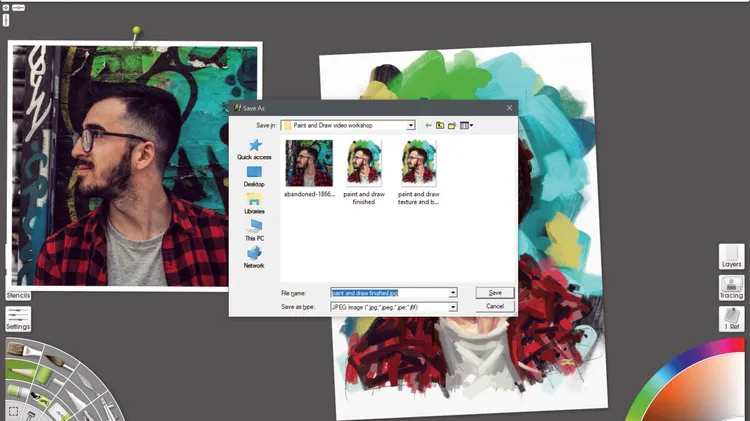
Task: Select the highlighted pencil tool
Action: pos(22,371)
